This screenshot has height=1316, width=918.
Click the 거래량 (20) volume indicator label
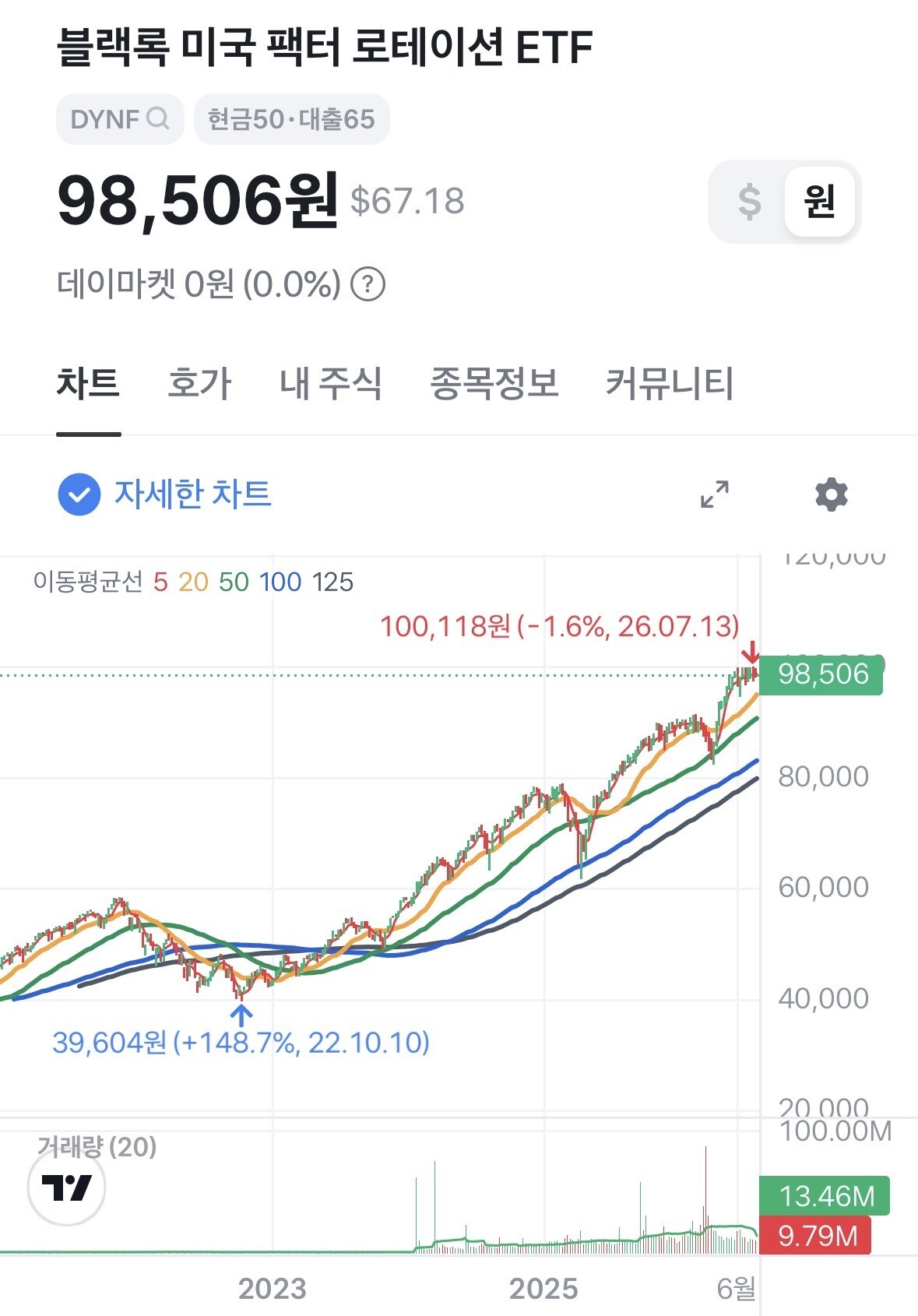(97, 1146)
